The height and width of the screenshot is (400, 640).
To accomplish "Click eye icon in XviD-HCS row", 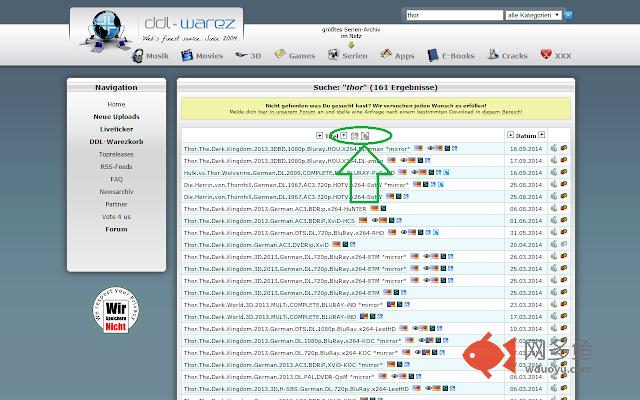I will point(375,220).
